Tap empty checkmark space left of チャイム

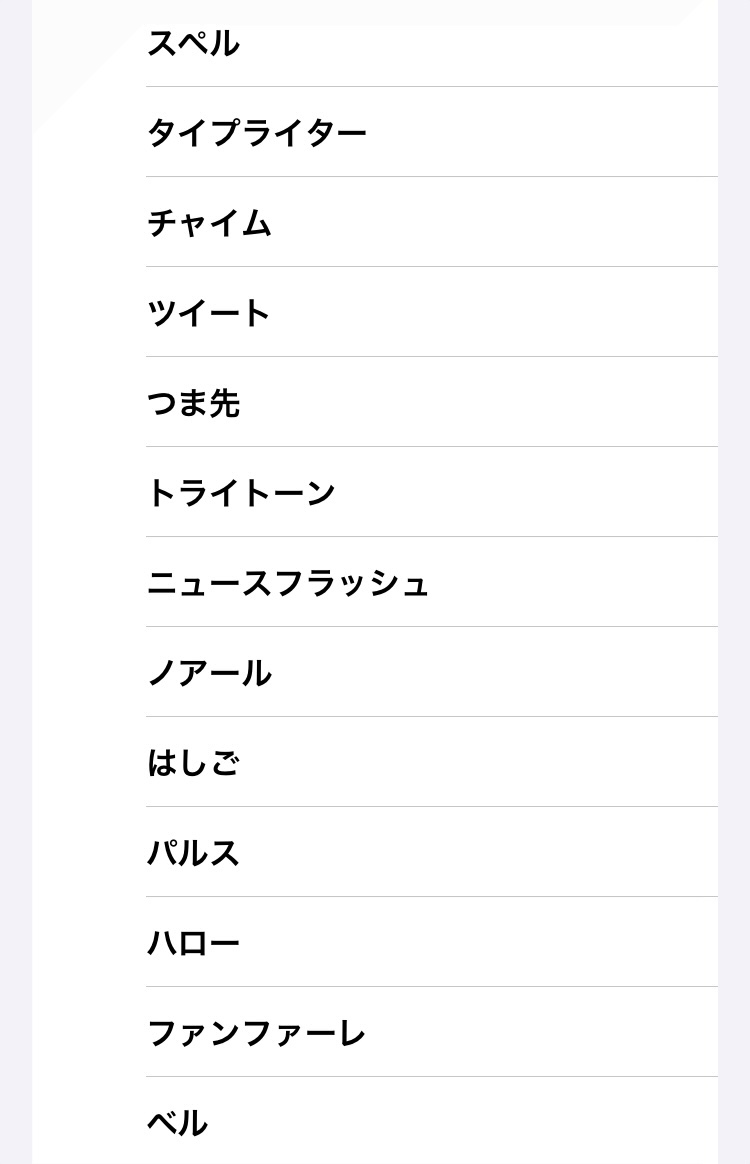click(90, 223)
